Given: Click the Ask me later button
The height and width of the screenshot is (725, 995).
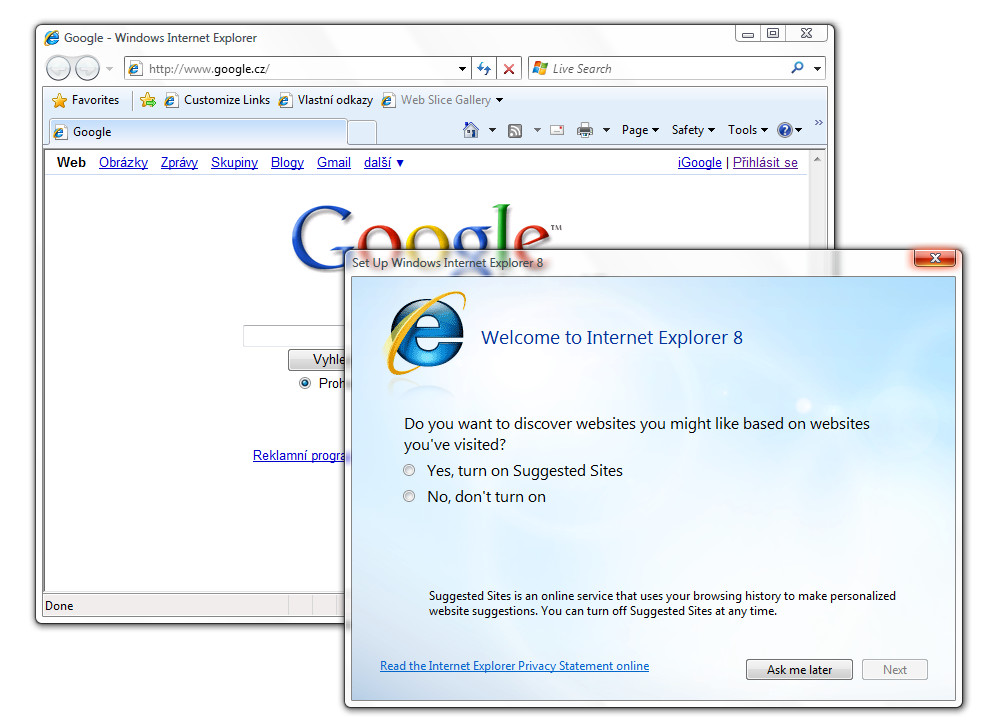Looking at the screenshot, I should [799, 670].
